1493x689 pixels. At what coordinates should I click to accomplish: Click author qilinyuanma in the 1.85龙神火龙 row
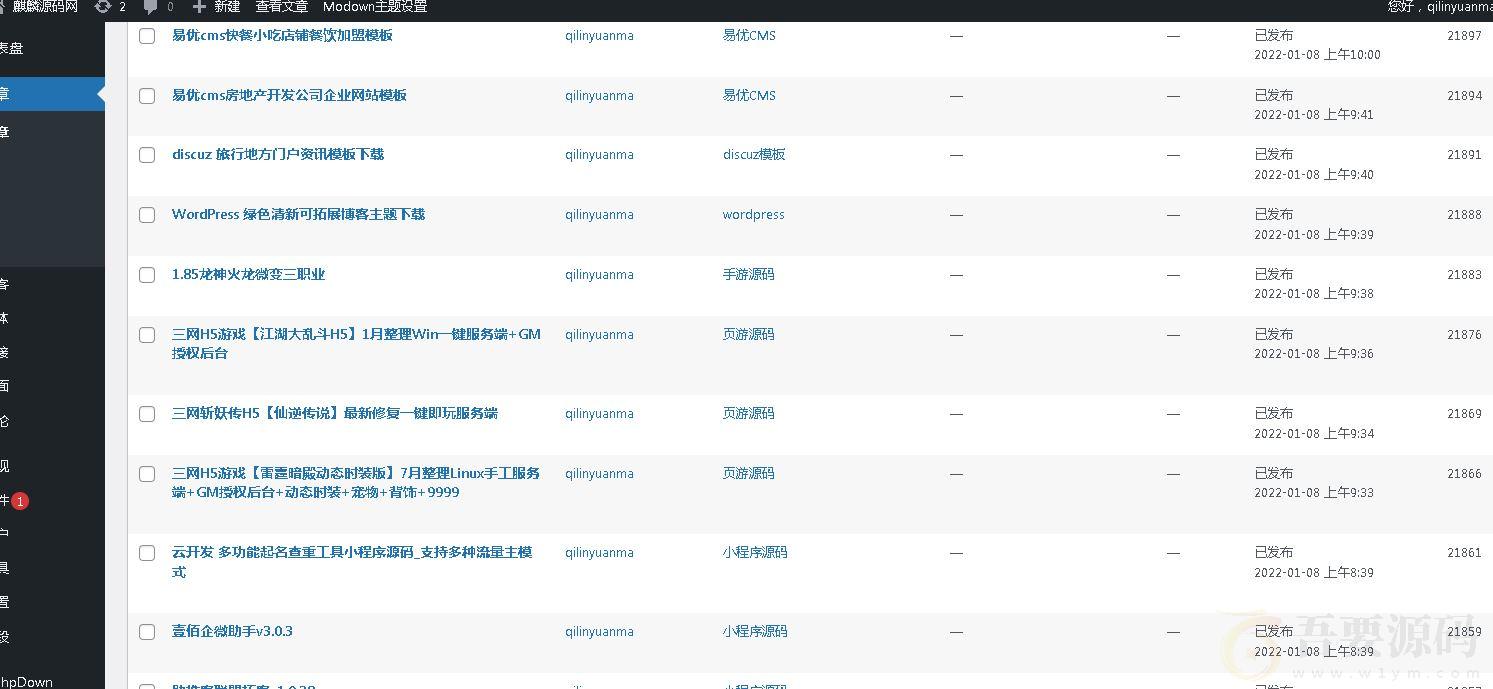599,274
